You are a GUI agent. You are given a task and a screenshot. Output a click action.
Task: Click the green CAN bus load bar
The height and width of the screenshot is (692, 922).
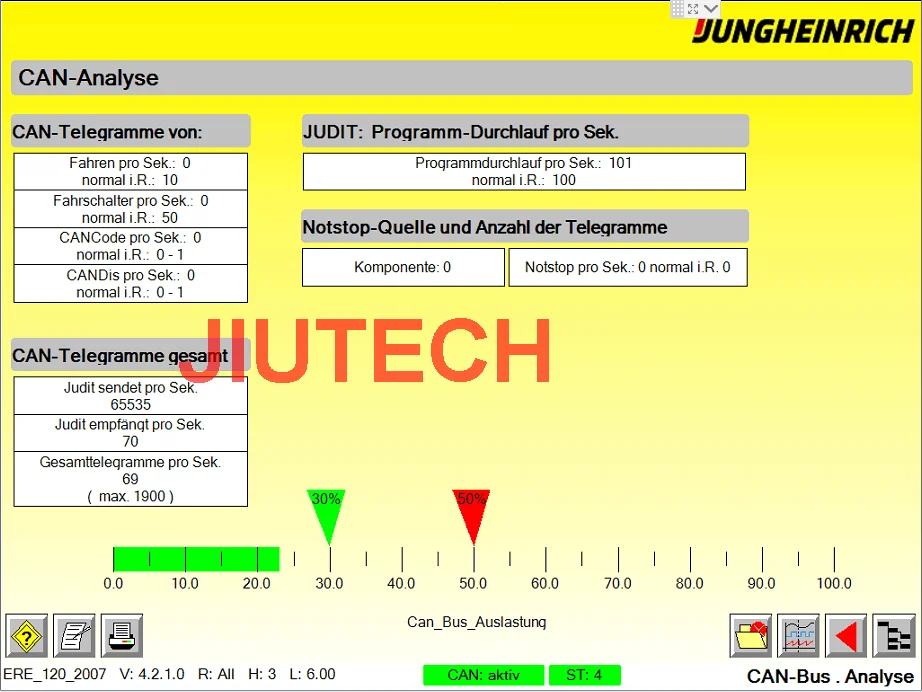[x=196, y=559]
